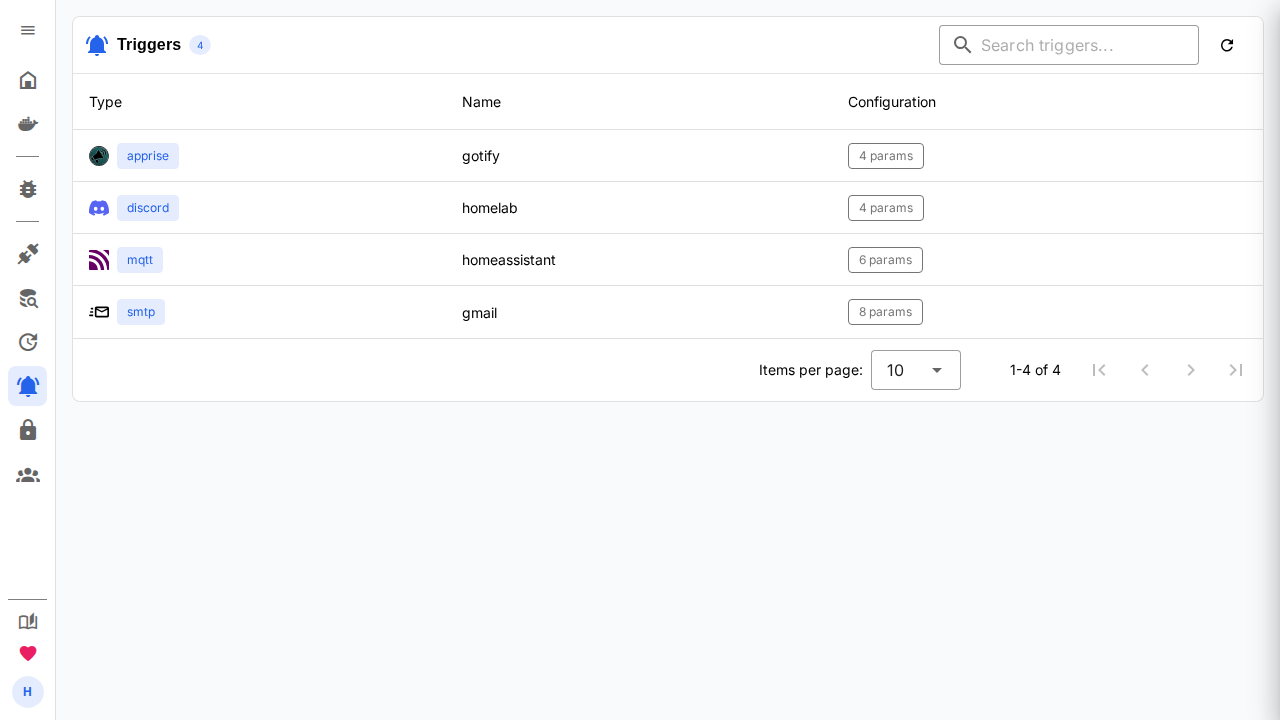Click the MQTT logo icon
1280x720 pixels.
(99, 260)
